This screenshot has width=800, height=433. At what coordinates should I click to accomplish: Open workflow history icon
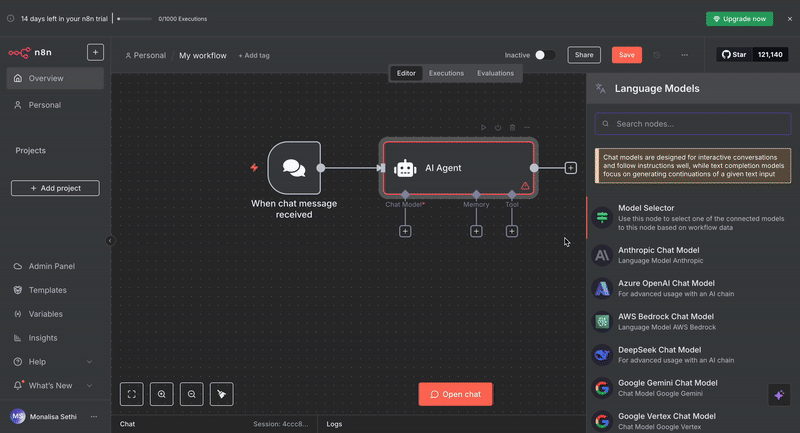click(x=657, y=55)
